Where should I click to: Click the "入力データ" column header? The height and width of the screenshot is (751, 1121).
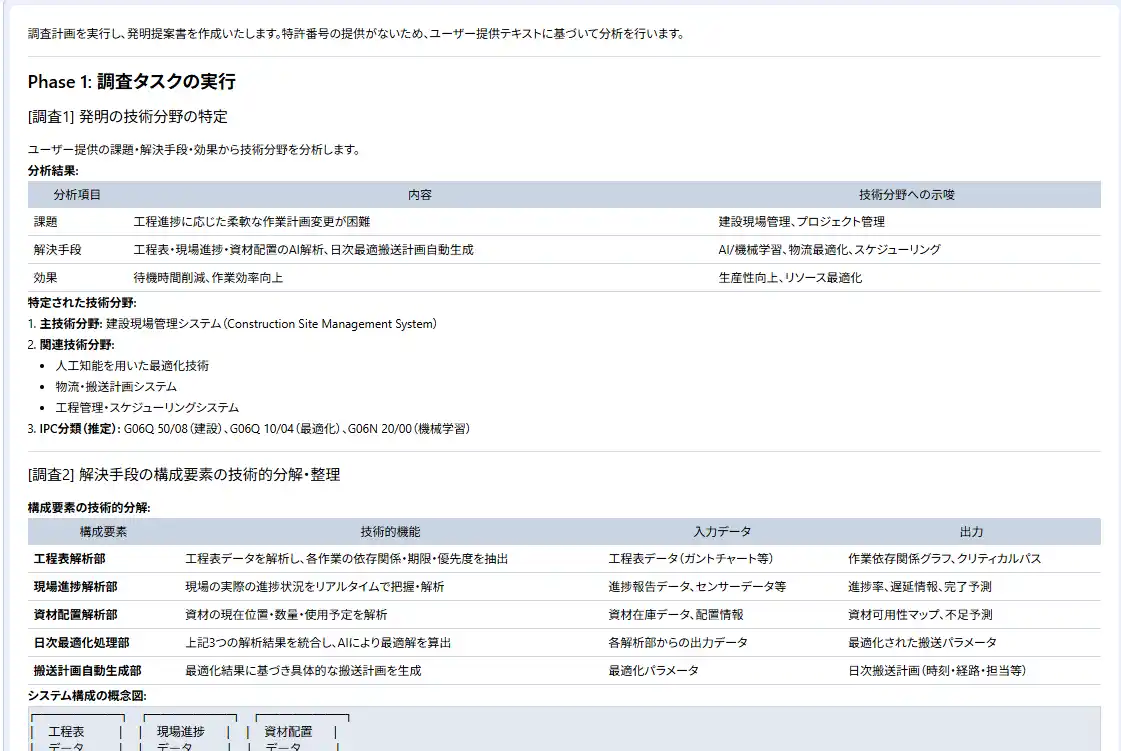pyautogui.click(x=722, y=532)
